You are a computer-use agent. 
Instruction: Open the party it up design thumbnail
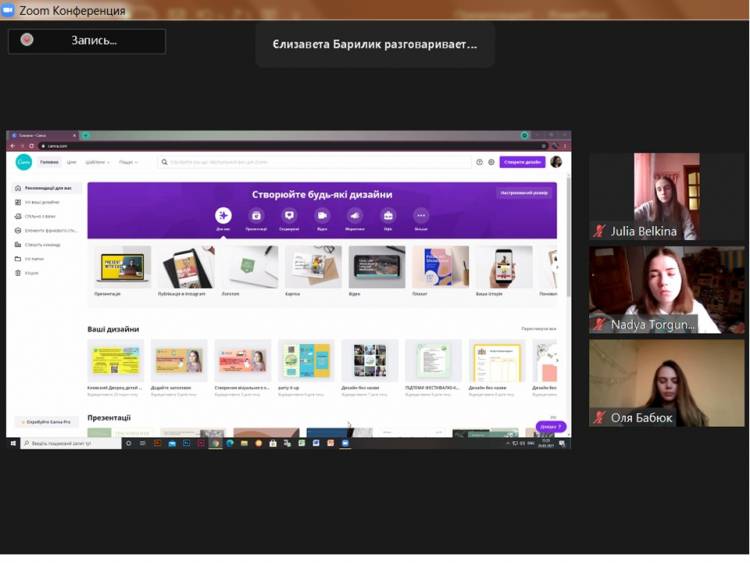click(x=306, y=361)
